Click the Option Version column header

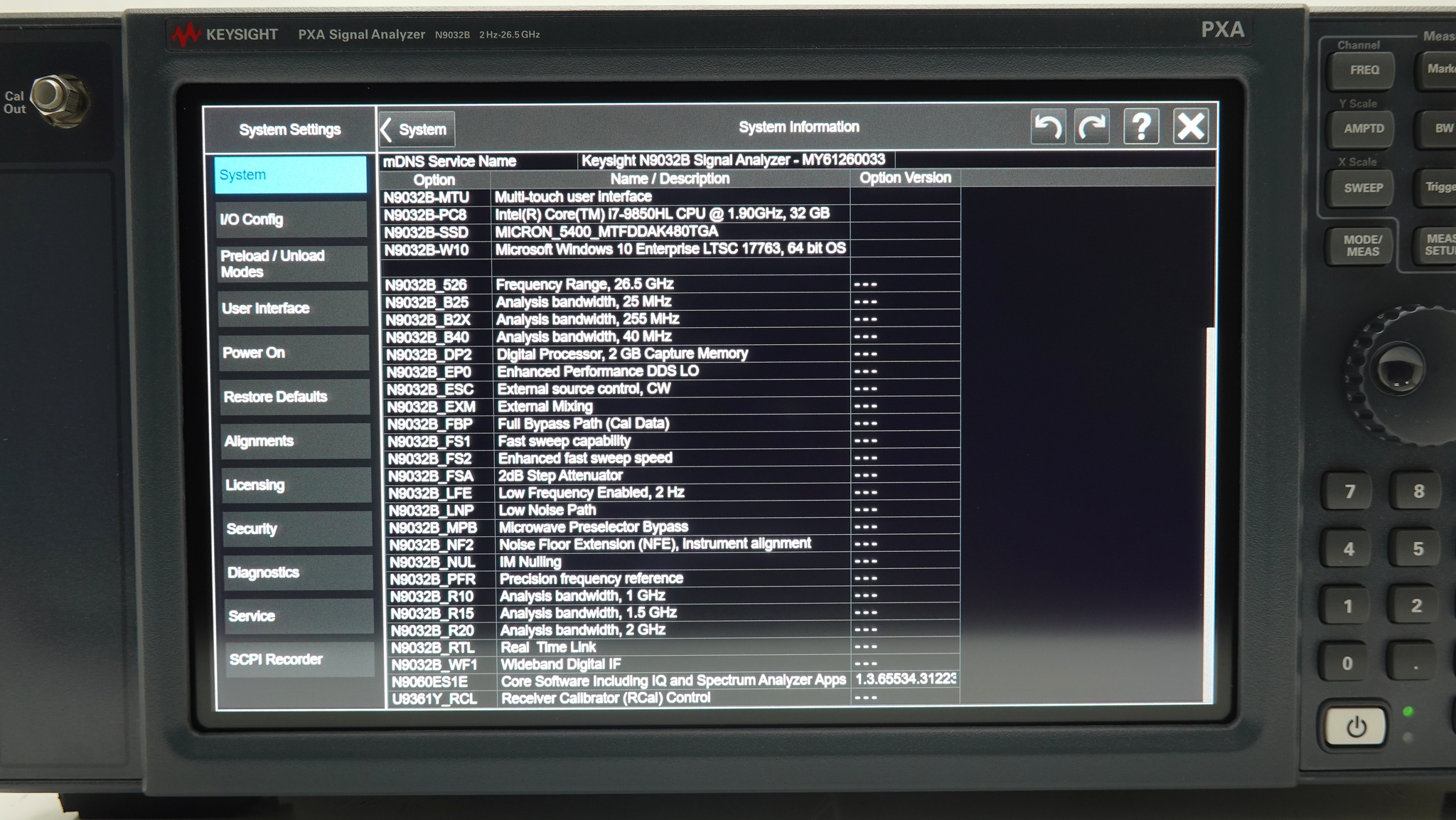(905, 178)
